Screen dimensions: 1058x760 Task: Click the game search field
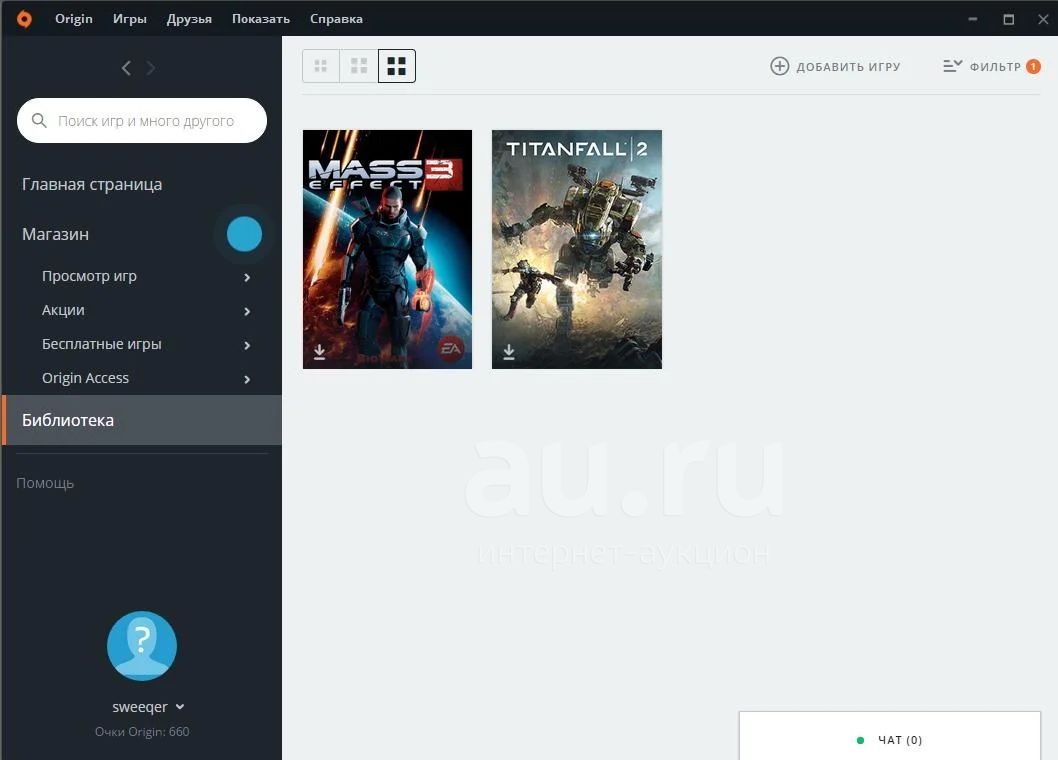[142, 121]
